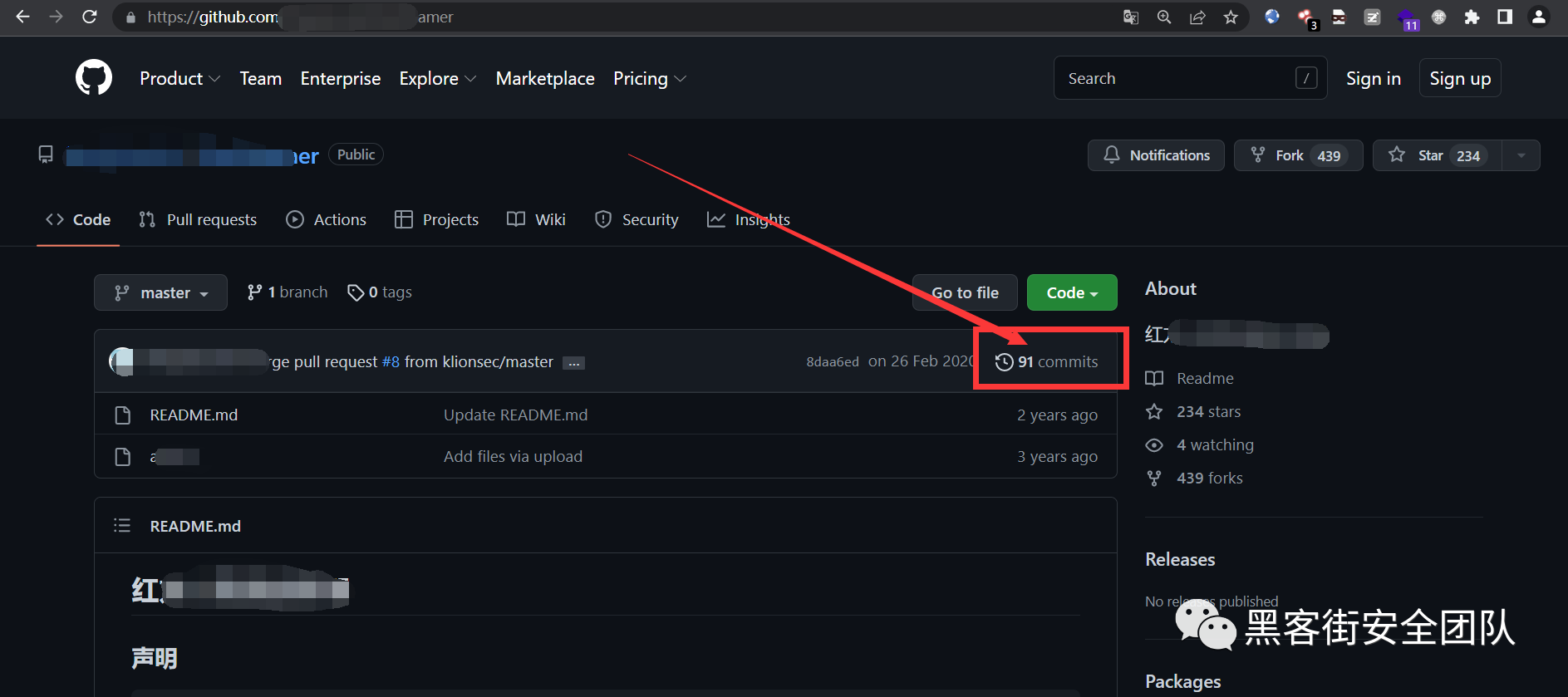
Task: Open the zoom magnifier icon in address bar
Action: [x=1164, y=17]
